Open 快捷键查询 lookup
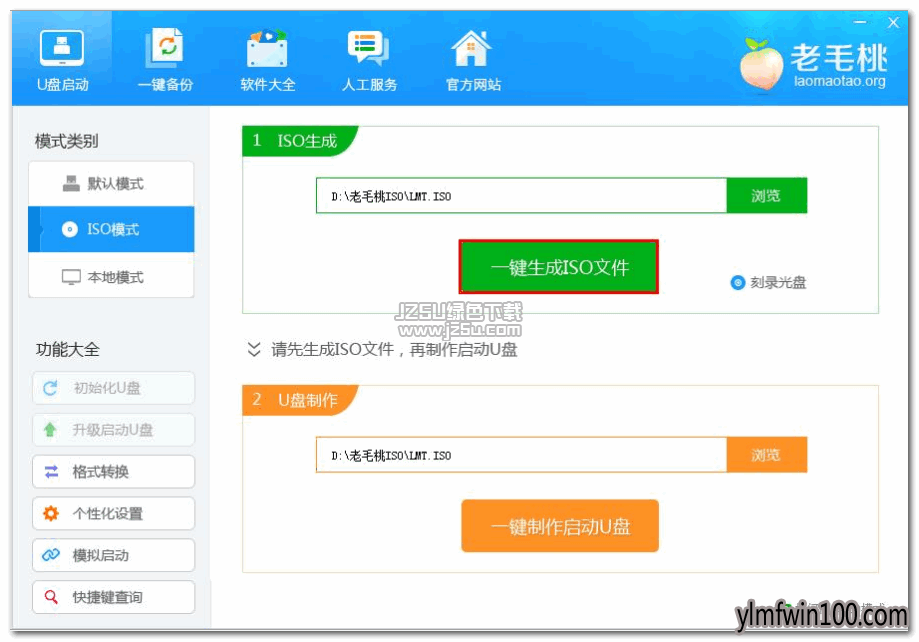The image size is (919, 642). (114, 597)
